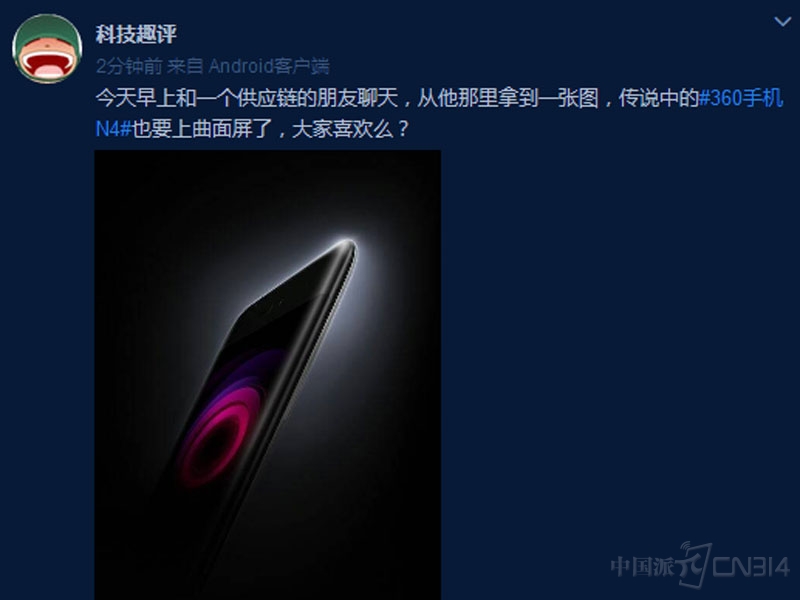Click the 中国派 watermark text

point(642,566)
